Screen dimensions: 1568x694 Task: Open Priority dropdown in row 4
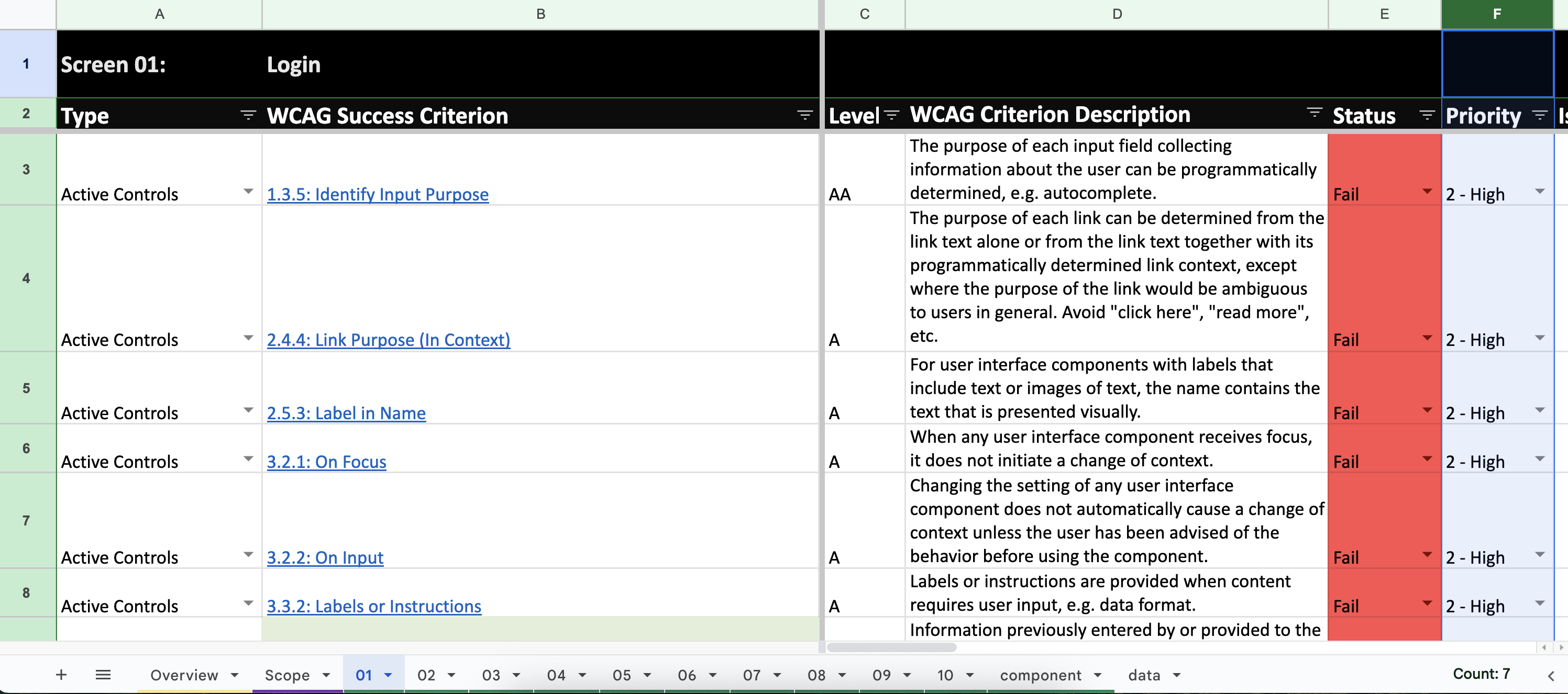[1539, 338]
